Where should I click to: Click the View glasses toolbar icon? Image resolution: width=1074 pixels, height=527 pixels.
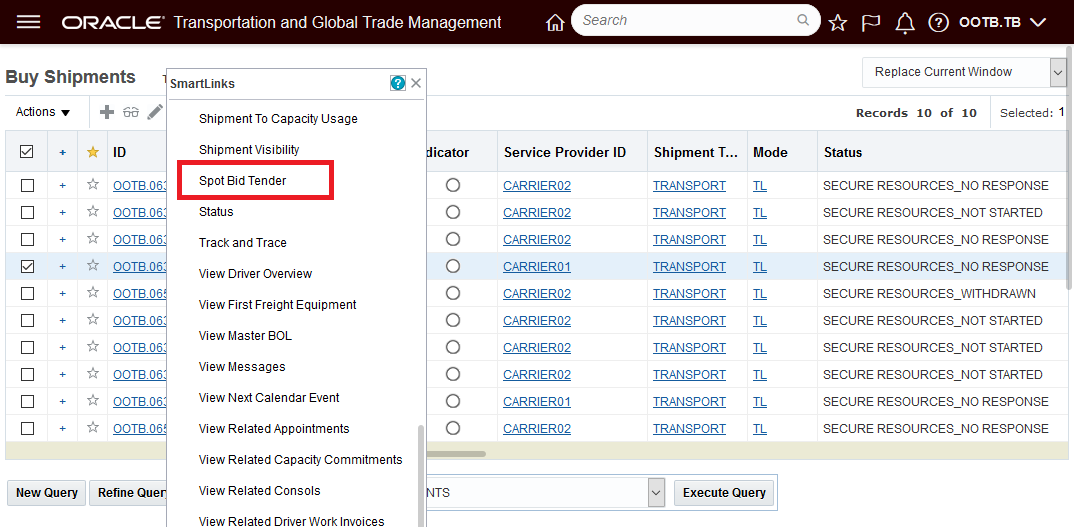[131, 112]
